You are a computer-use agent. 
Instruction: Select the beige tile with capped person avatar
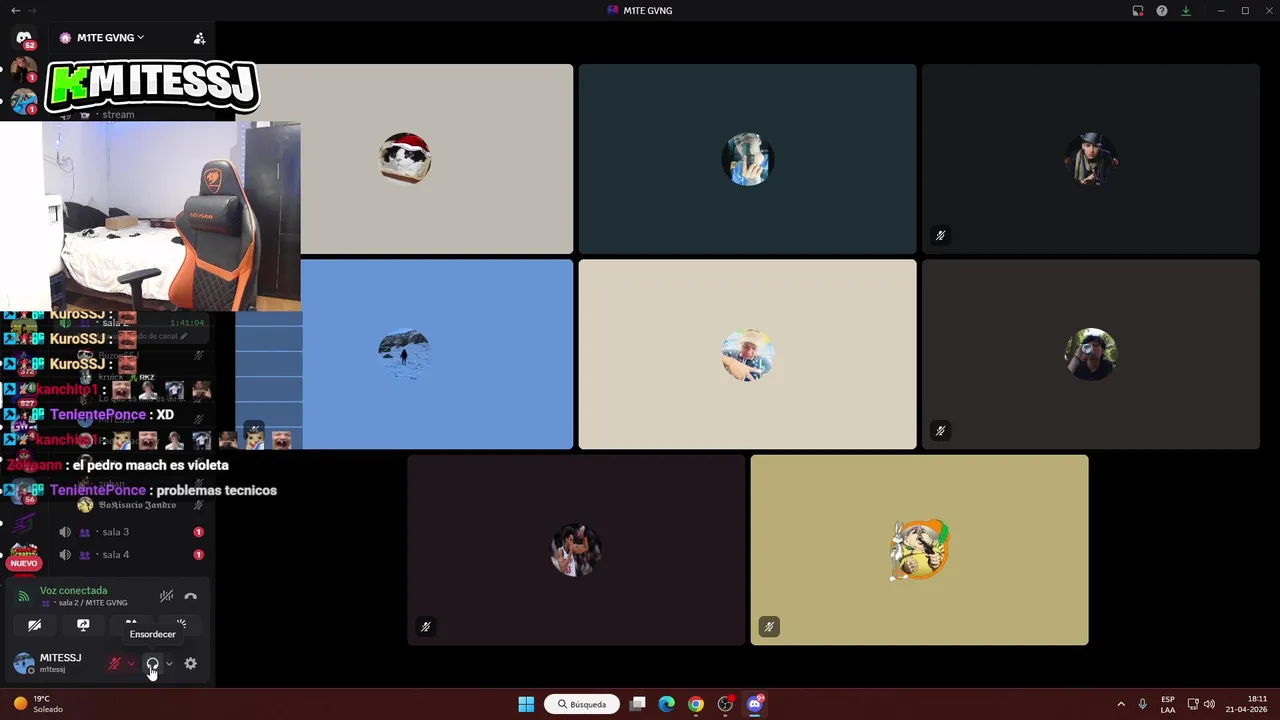(747, 355)
